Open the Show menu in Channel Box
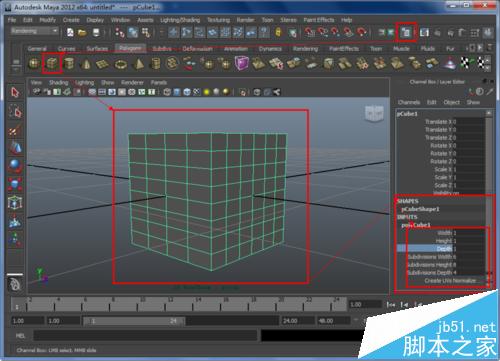500x361 pixels. click(473, 102)
